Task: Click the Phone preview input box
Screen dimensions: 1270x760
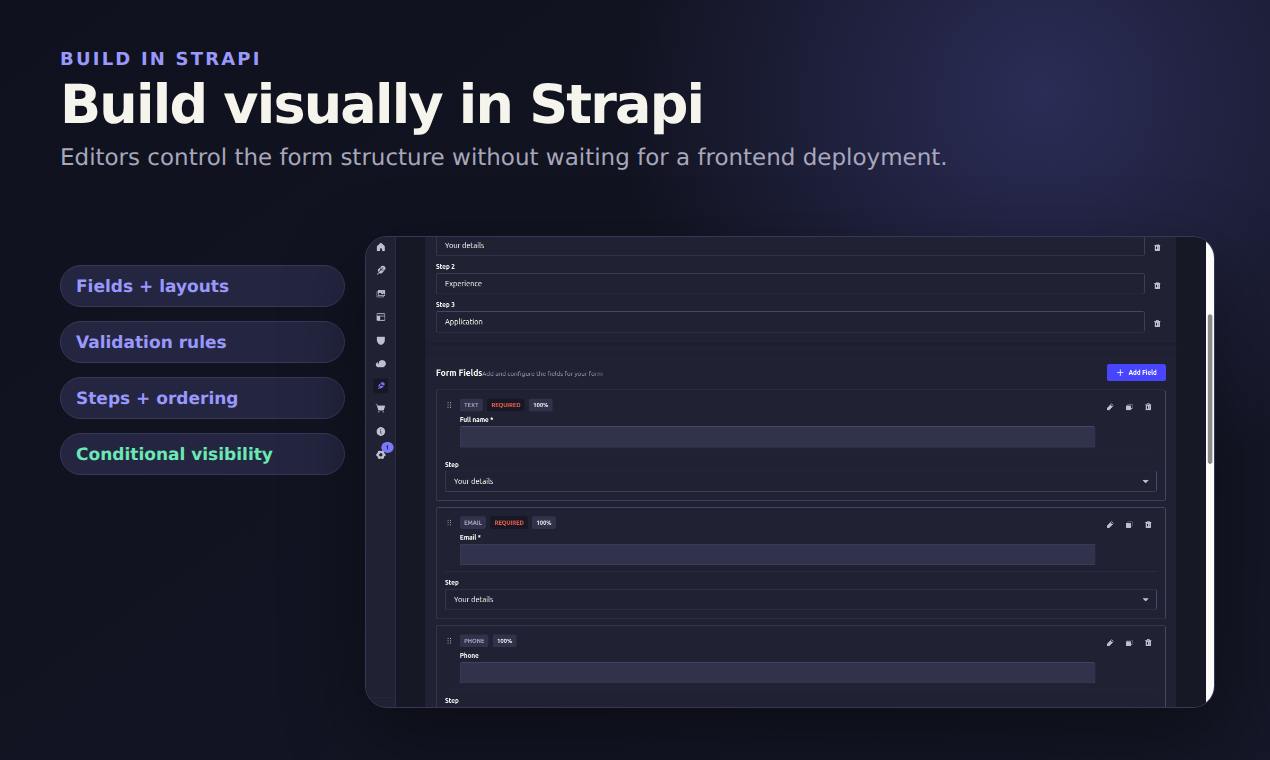Action: coord(777,673)
